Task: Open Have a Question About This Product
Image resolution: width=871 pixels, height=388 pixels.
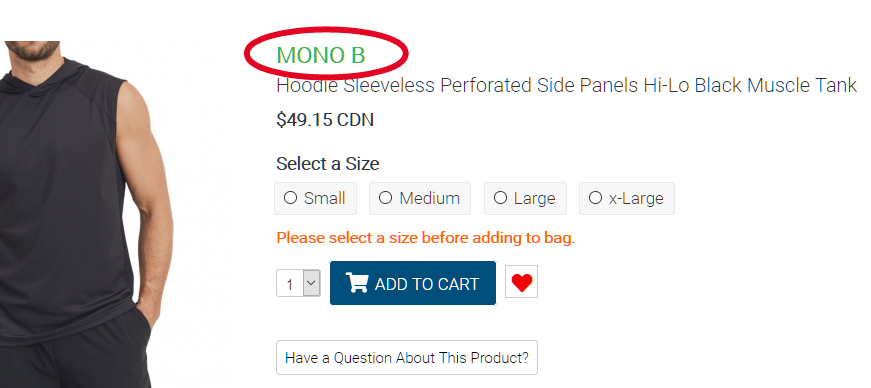Action: point(407,357)
